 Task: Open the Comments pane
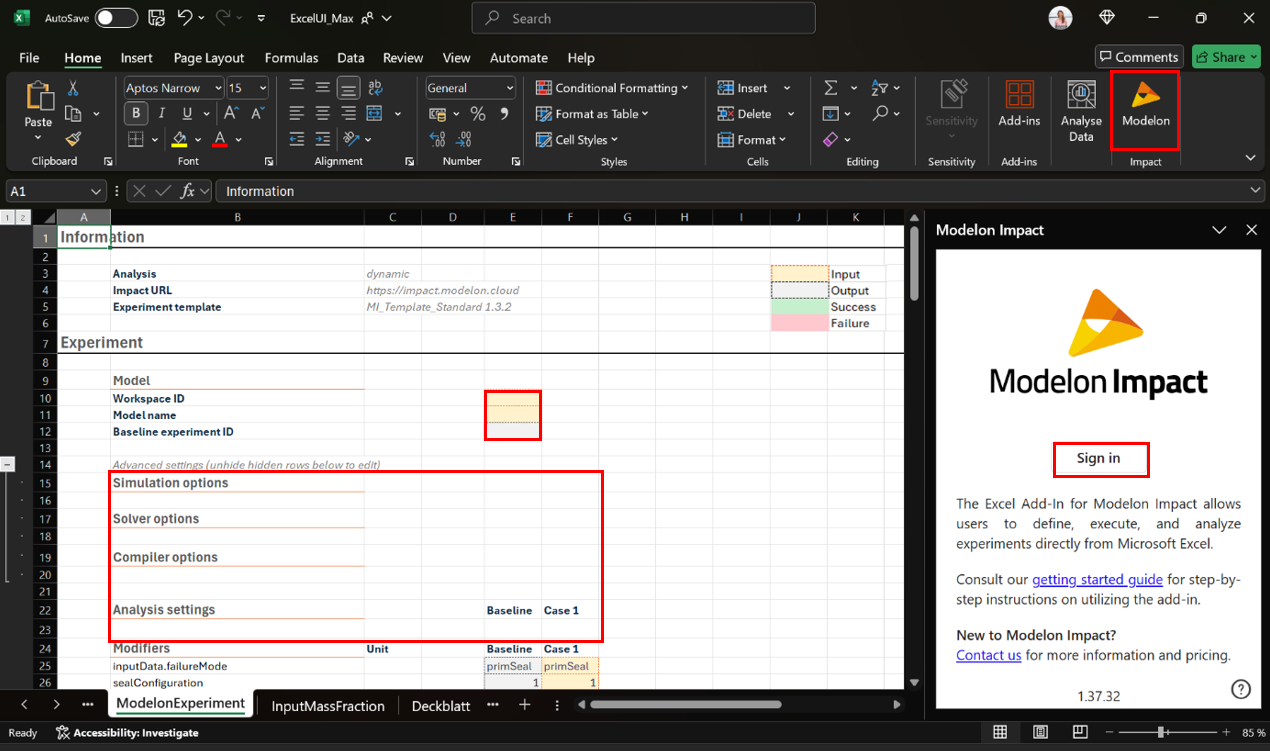[x=1139, y=57]
